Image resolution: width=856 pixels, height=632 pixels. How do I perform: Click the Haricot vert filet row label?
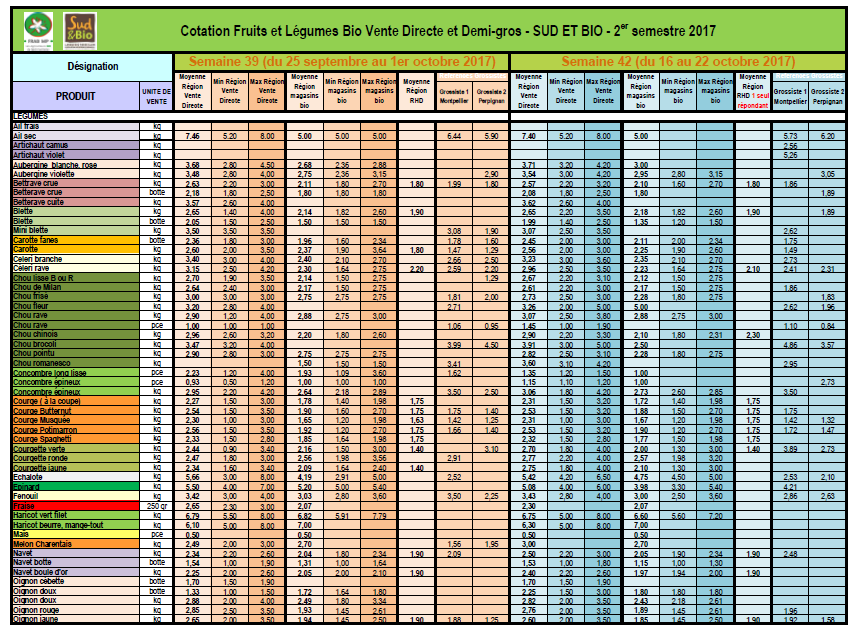pos(76,515)
